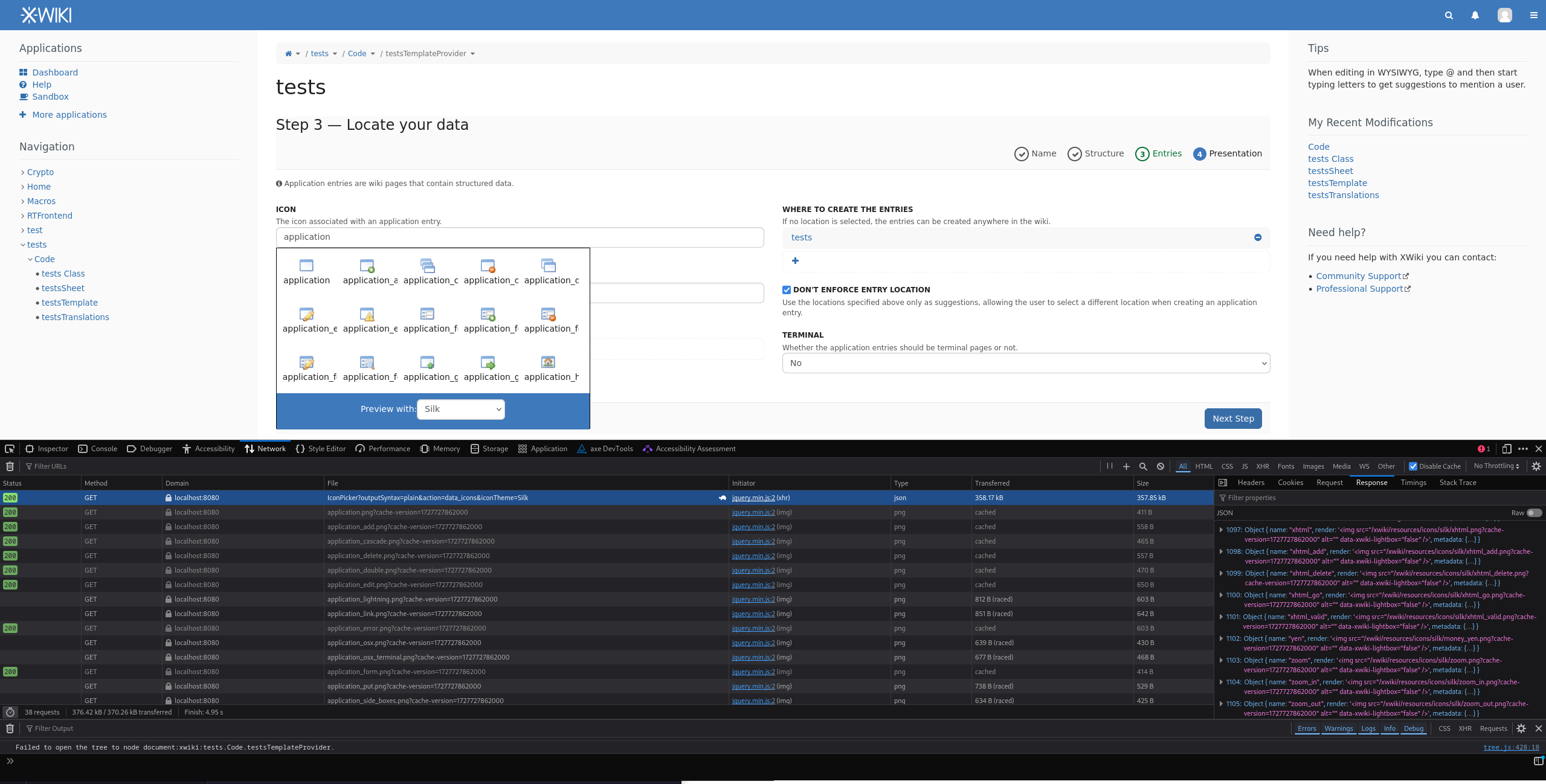
Task: Open network settings gear icon
Action: 1536,466
